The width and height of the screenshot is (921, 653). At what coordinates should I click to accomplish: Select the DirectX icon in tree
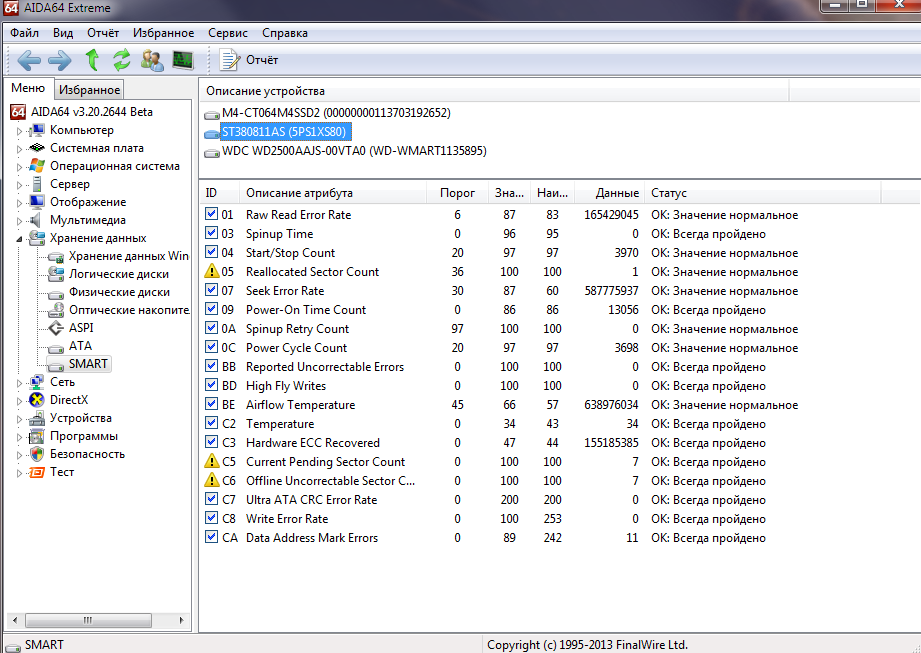[37, 400]
